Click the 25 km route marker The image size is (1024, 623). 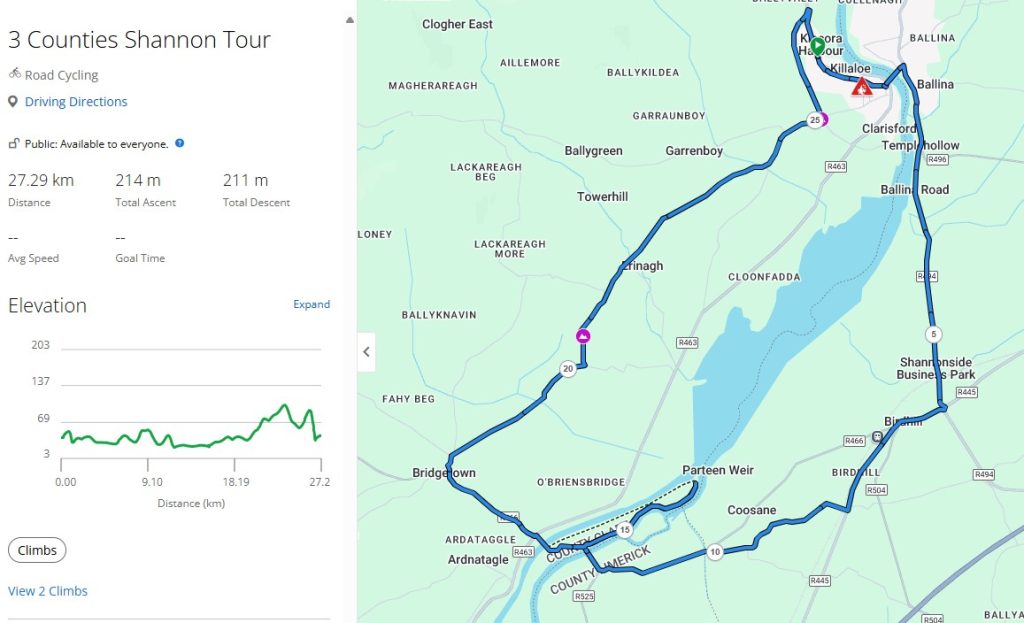[x=815, y=121]
